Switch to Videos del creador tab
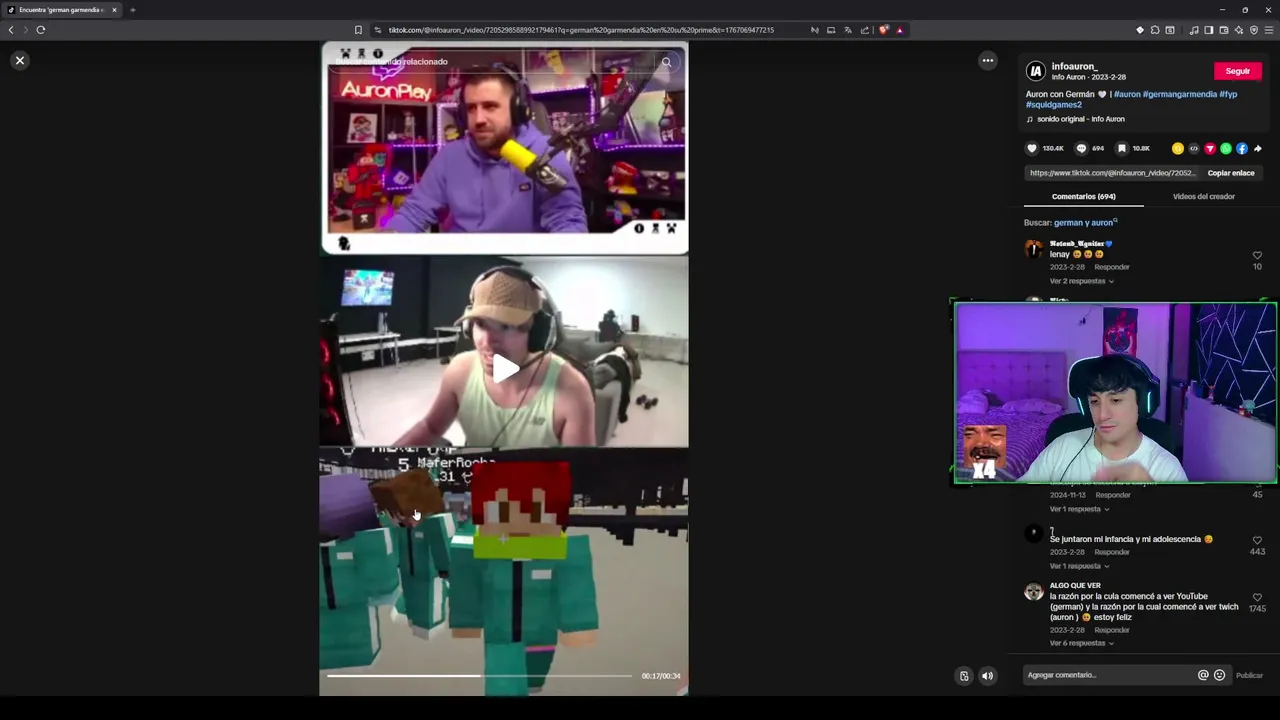This screenshot has height=720, width=1280. point(1204,197)
